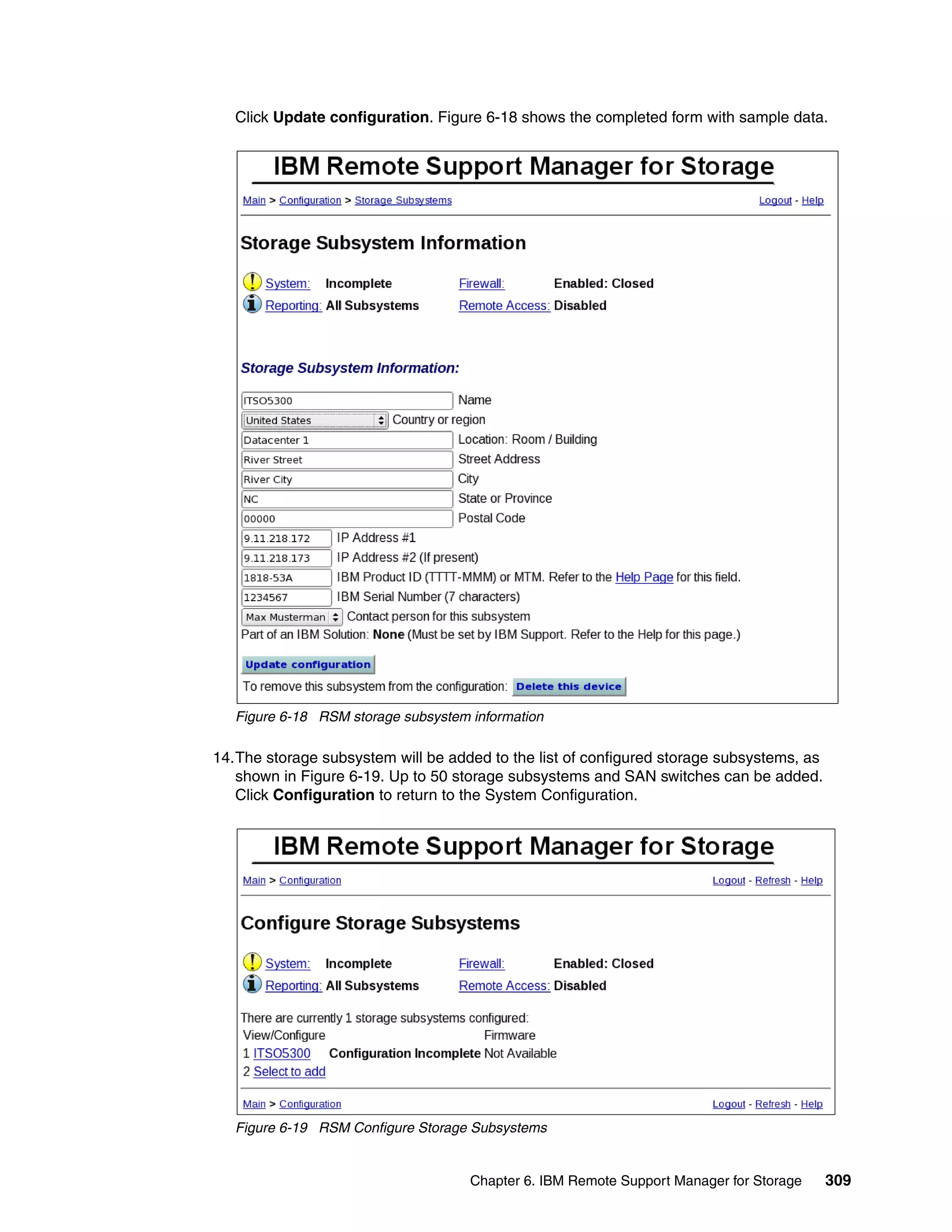952x1232 pixels.
Task: Open Firewall link in Figure 6-19 status
Action: tap(482, 964)
